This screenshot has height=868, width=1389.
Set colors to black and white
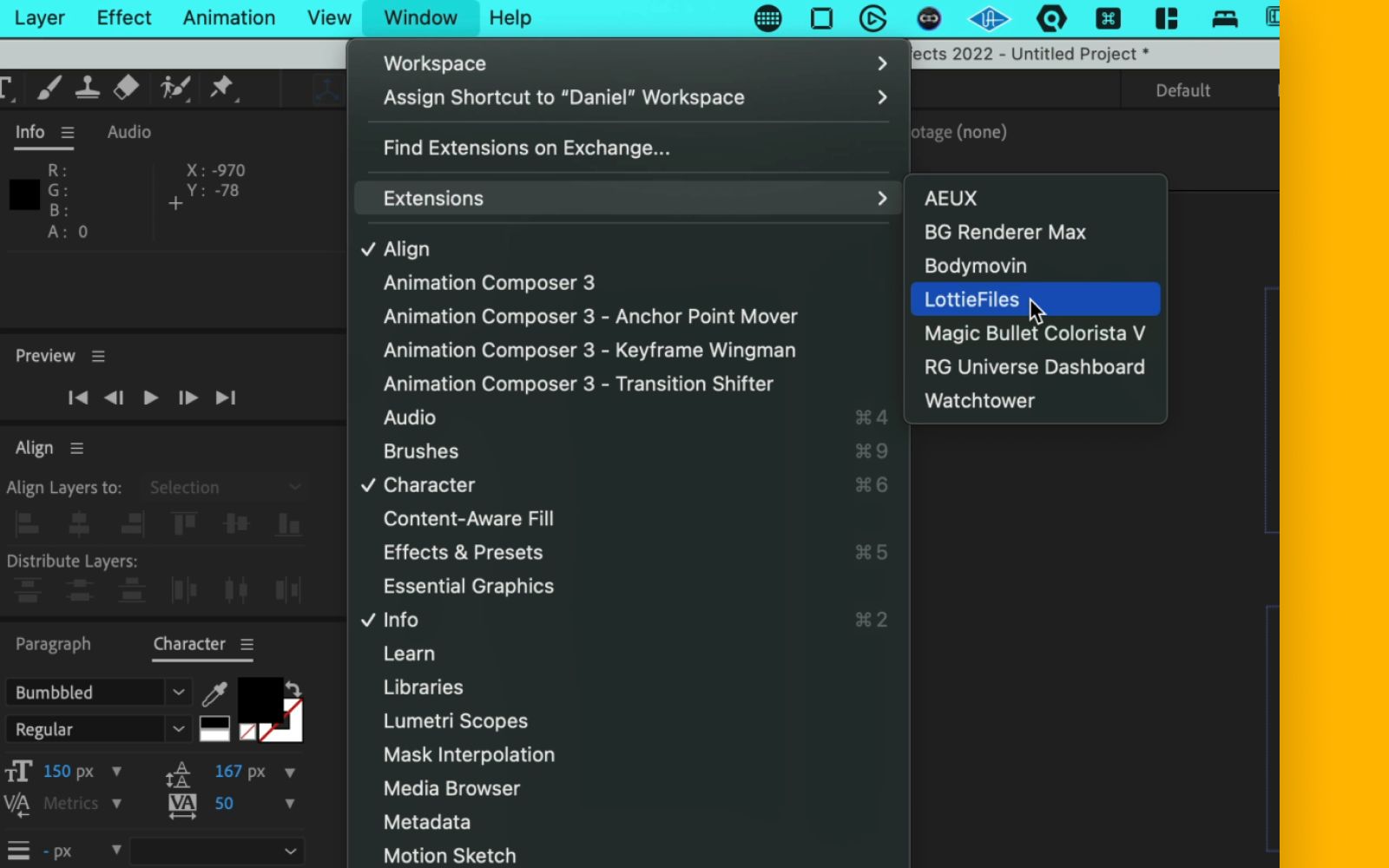pyautogui.click(x=214, y=729)
